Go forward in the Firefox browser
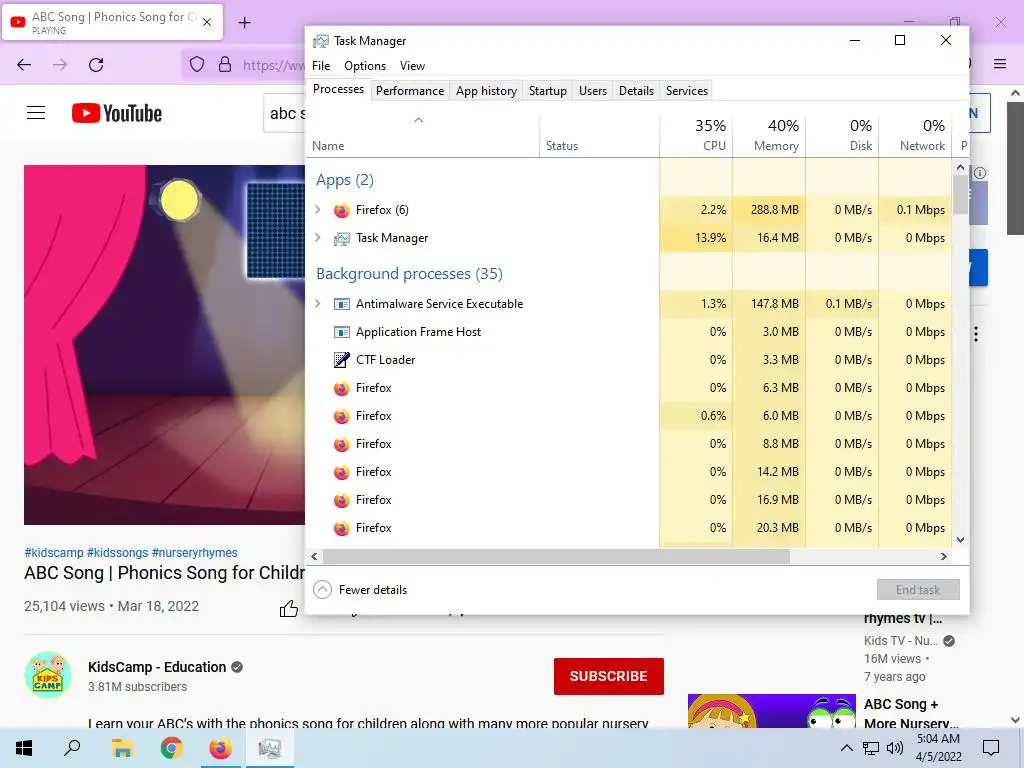Image resolution: width=1024 pixels, height=768 pixels. (x=60, y=65)
